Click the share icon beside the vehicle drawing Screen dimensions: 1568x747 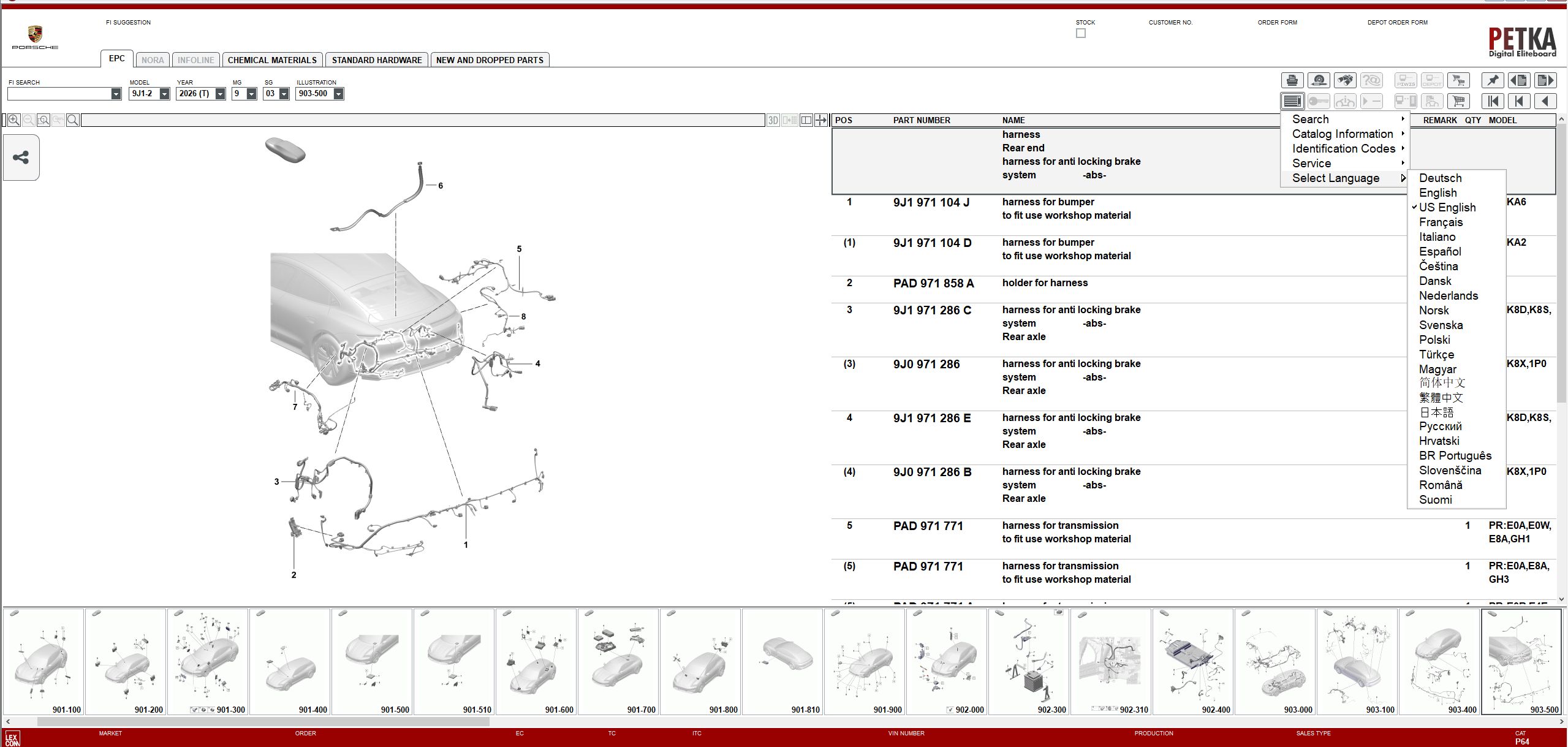click(x=20, y=157)
